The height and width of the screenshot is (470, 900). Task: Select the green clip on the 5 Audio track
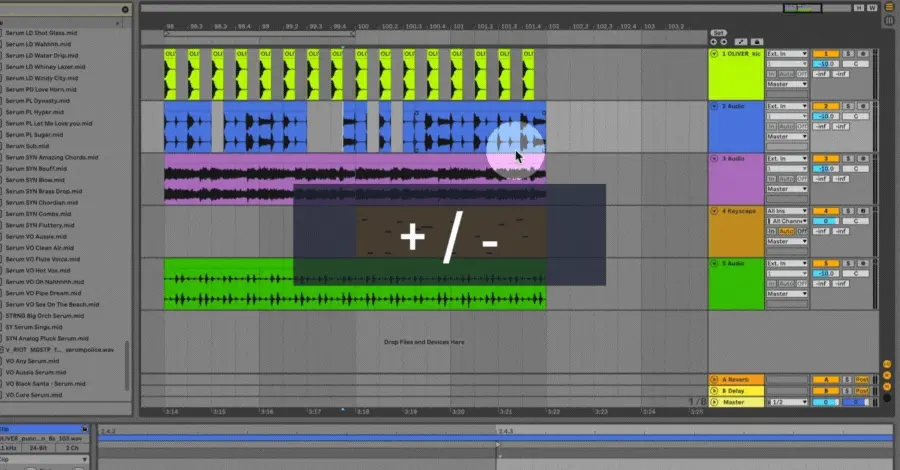355,284
